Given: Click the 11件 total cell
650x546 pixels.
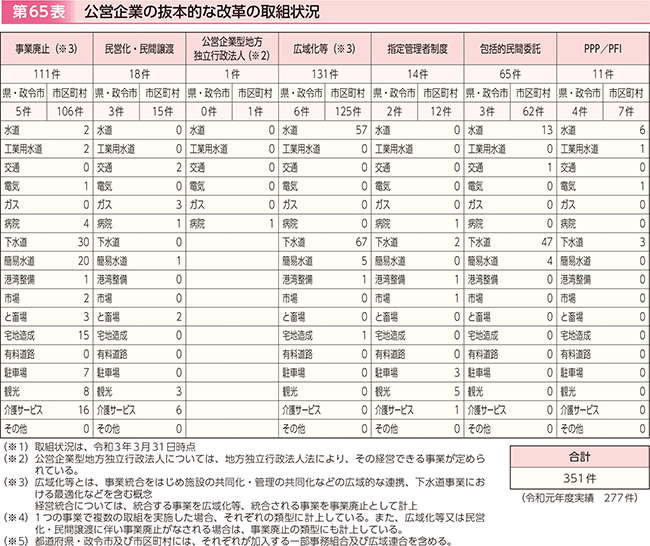Looking at the screenshot, I should [603, 74].
